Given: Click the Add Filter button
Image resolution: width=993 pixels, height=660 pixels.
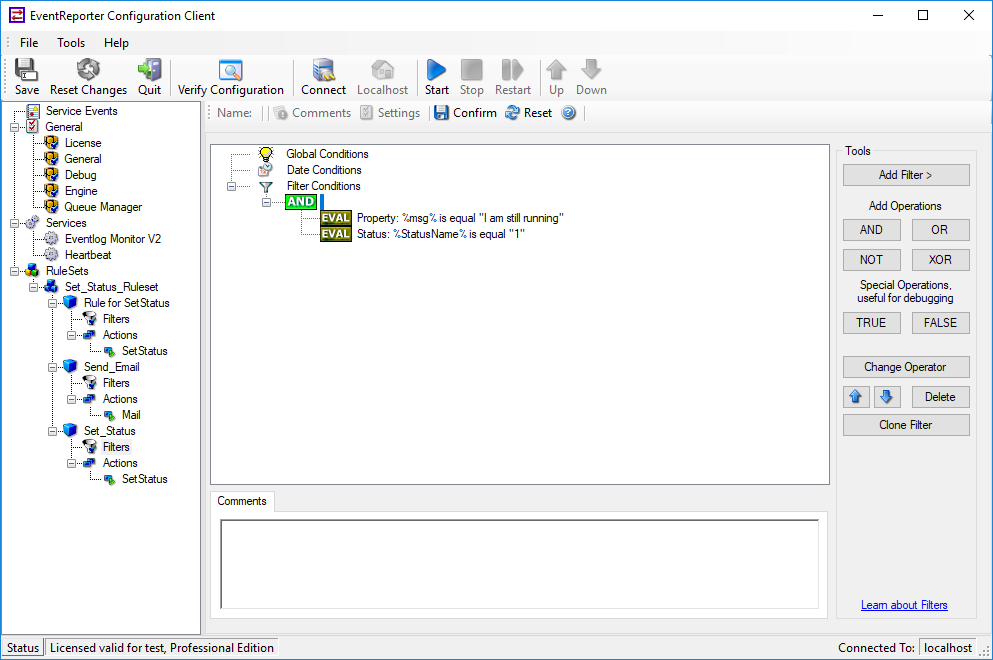Looking at the screenshot, I should pyautogui.click(x=906, y=175).
